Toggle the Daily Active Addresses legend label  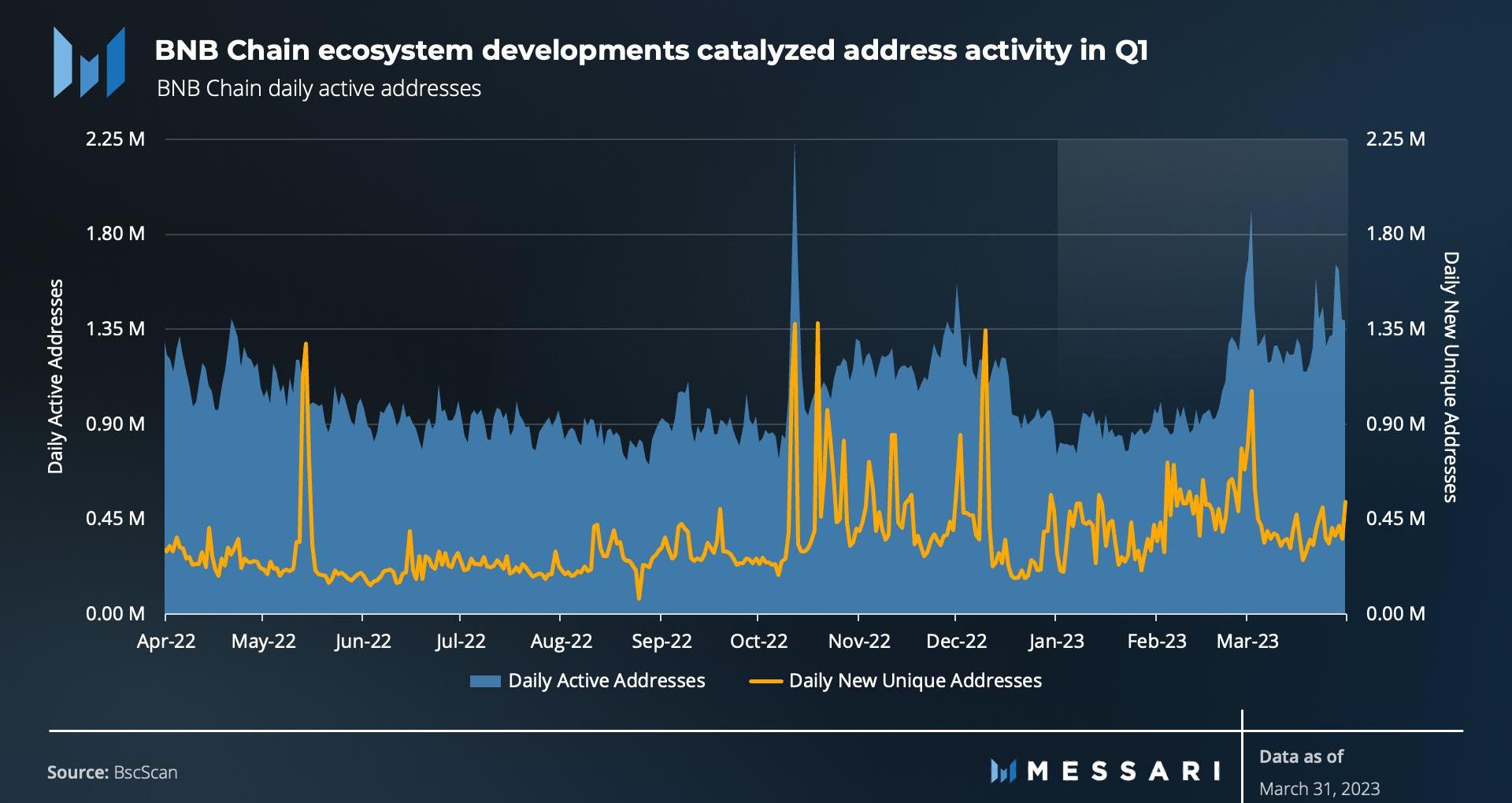pos(606,681)
